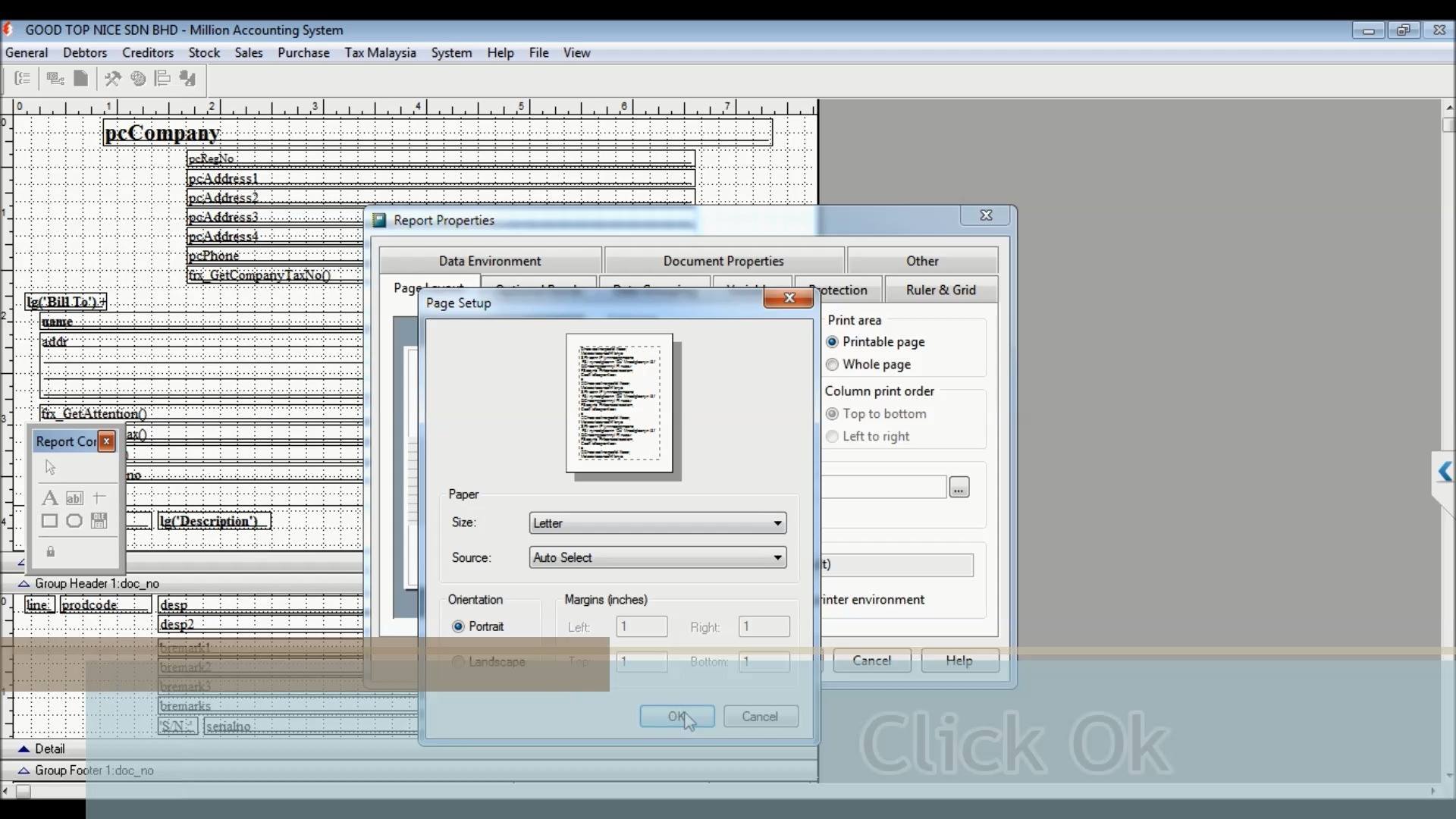
Task: Switch to the Ruler & Grid tab
Action: tap(940, 290)
